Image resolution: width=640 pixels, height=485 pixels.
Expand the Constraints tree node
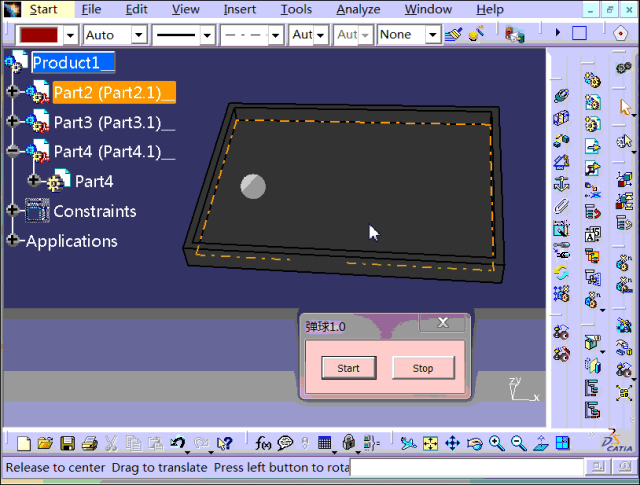point(13,210)
